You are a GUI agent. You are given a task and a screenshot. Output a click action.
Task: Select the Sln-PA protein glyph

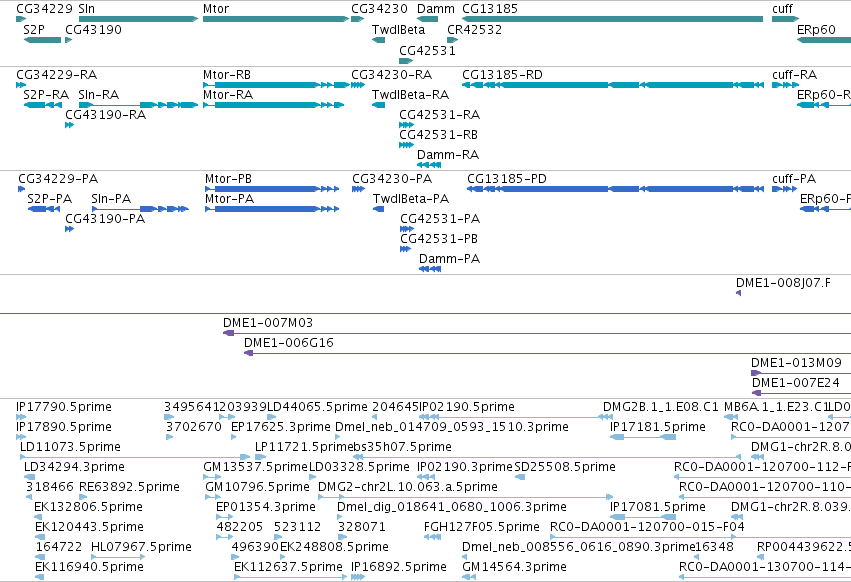click(x=141, y=209)
